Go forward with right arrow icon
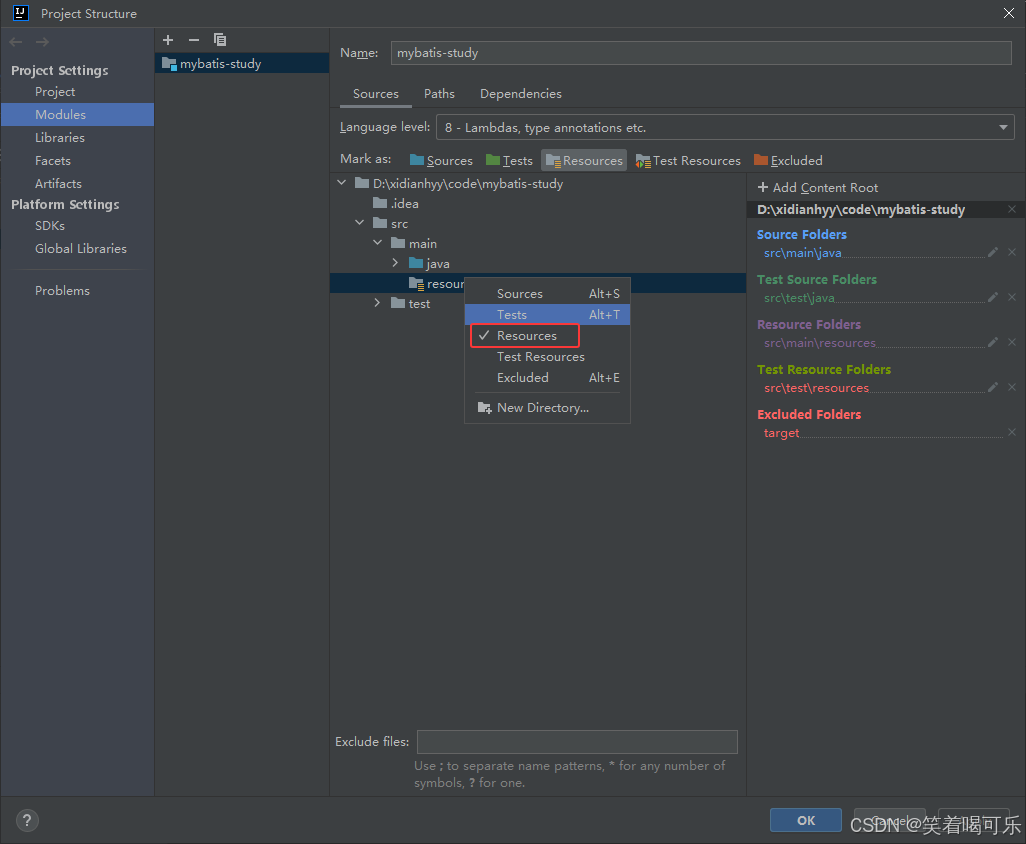The width and height of the screenshot is (1026, 844). [43, 42]
